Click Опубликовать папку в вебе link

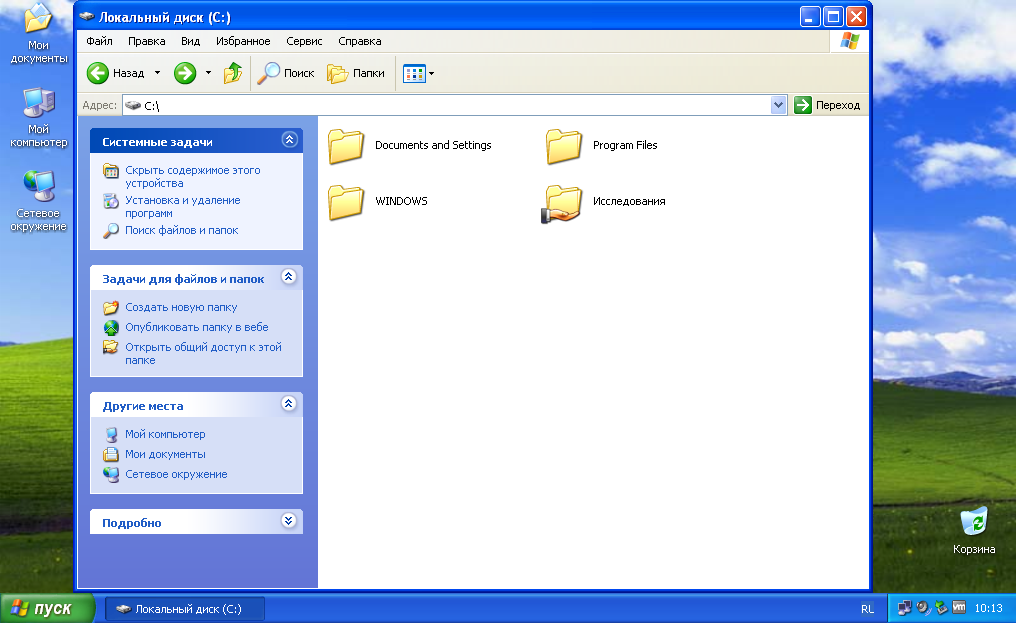click(x=196, y=327)
